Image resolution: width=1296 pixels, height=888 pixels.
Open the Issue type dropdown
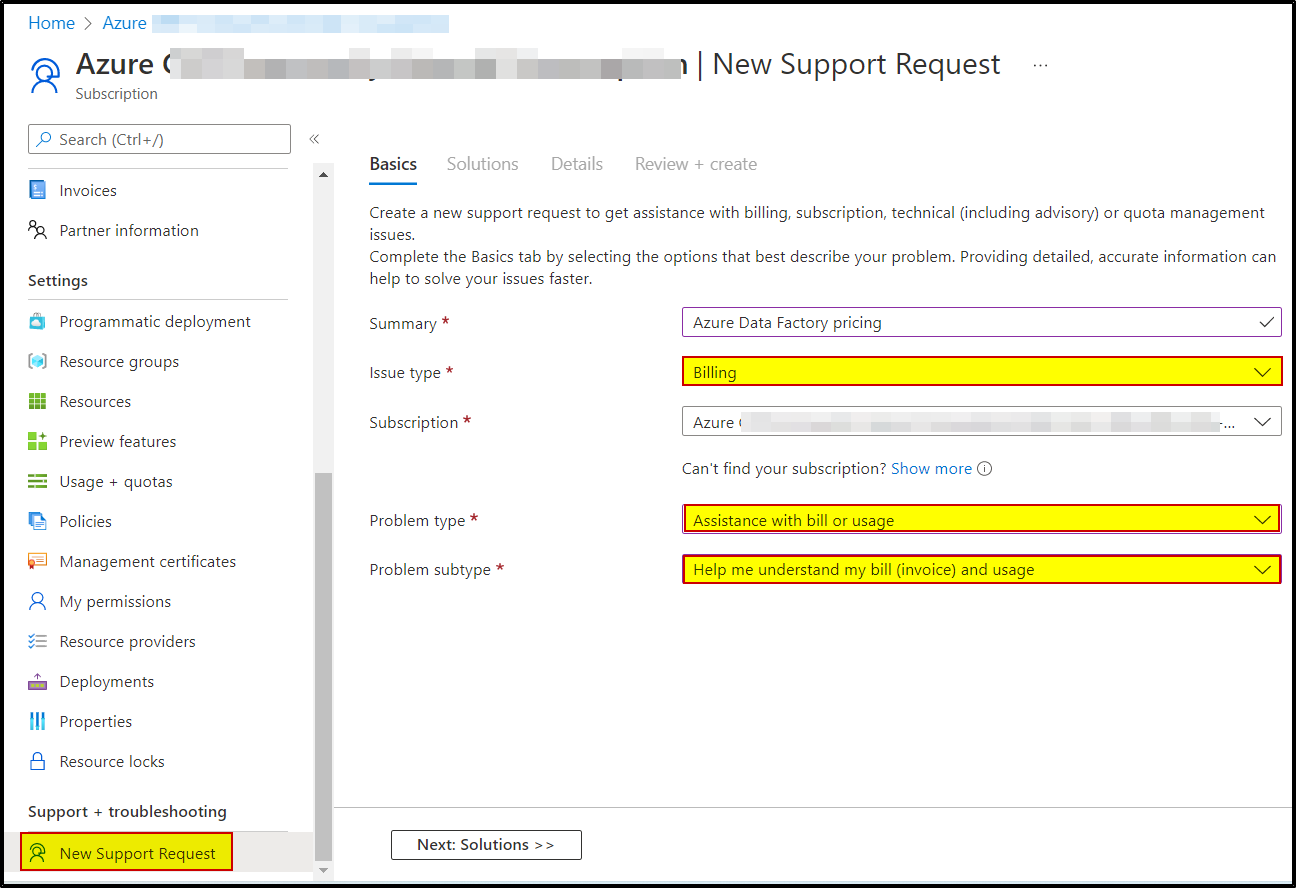(x=981, y=372)
